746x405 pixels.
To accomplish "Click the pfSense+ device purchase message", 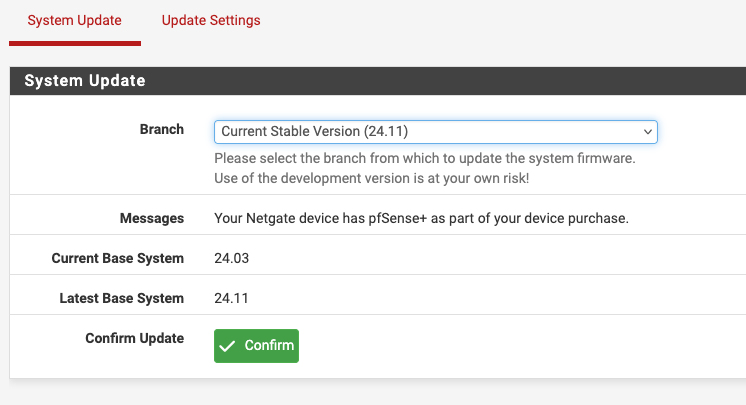I will 422,218.
